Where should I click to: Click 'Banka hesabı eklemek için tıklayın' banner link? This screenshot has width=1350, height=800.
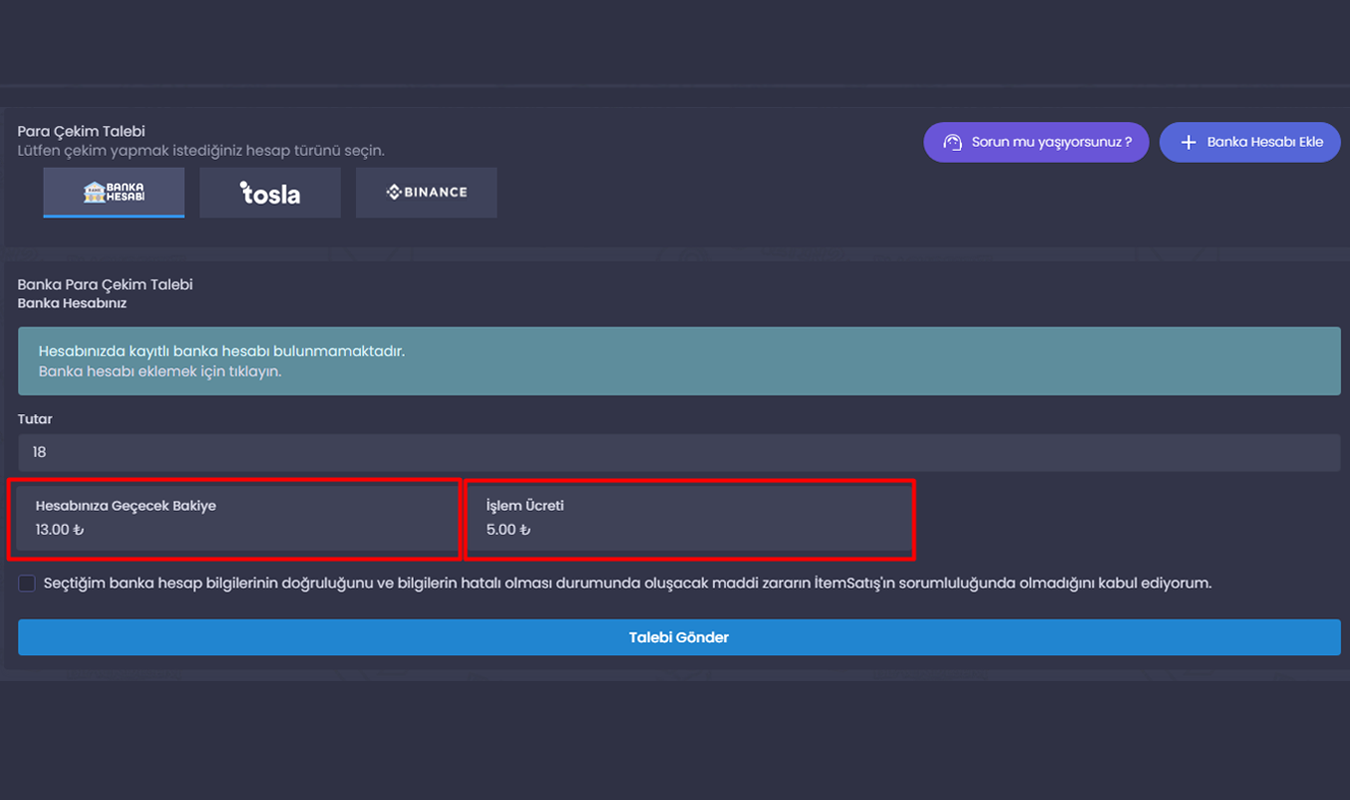coord(160,371)
